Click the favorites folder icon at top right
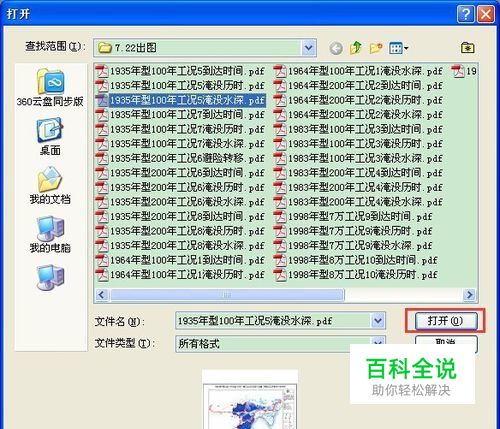The width and height of the screenshot is (500, 429). pos(468,48)
